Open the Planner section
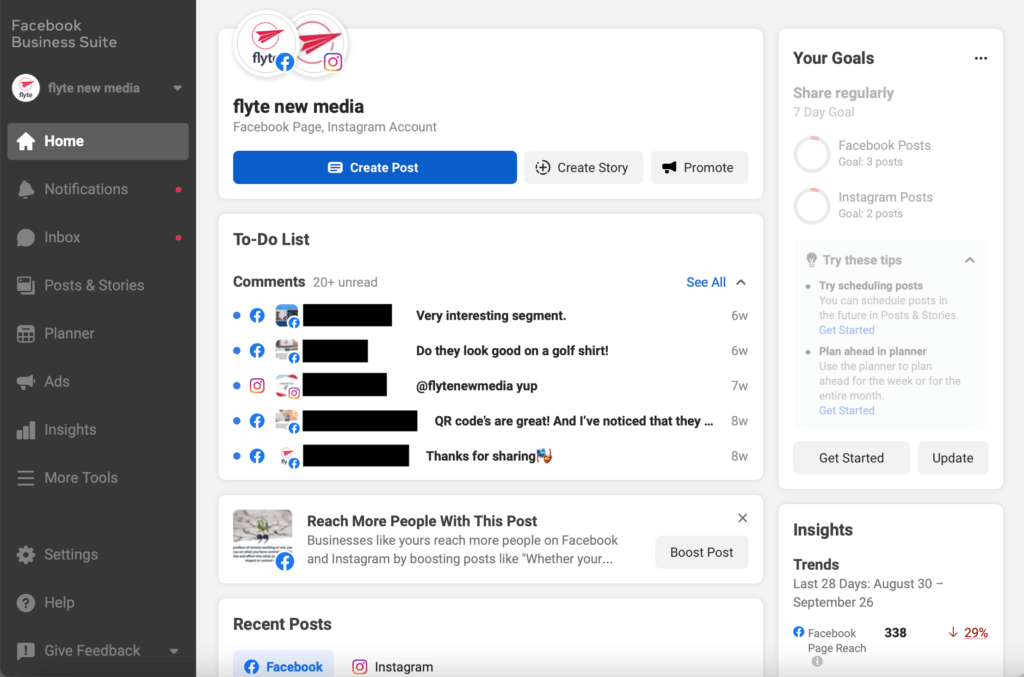1024x677 pixels. tap(97, 334)
